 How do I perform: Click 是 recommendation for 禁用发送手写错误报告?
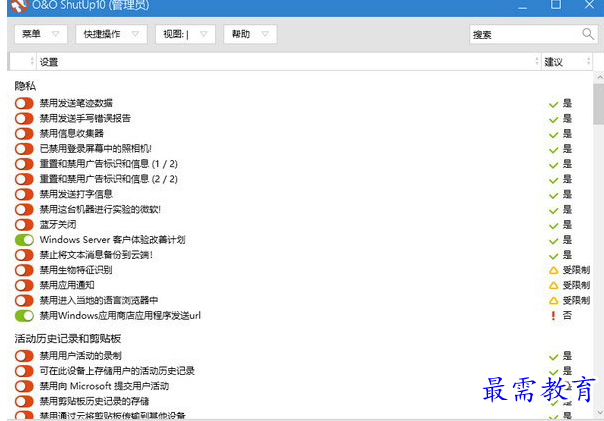[567, 118]
